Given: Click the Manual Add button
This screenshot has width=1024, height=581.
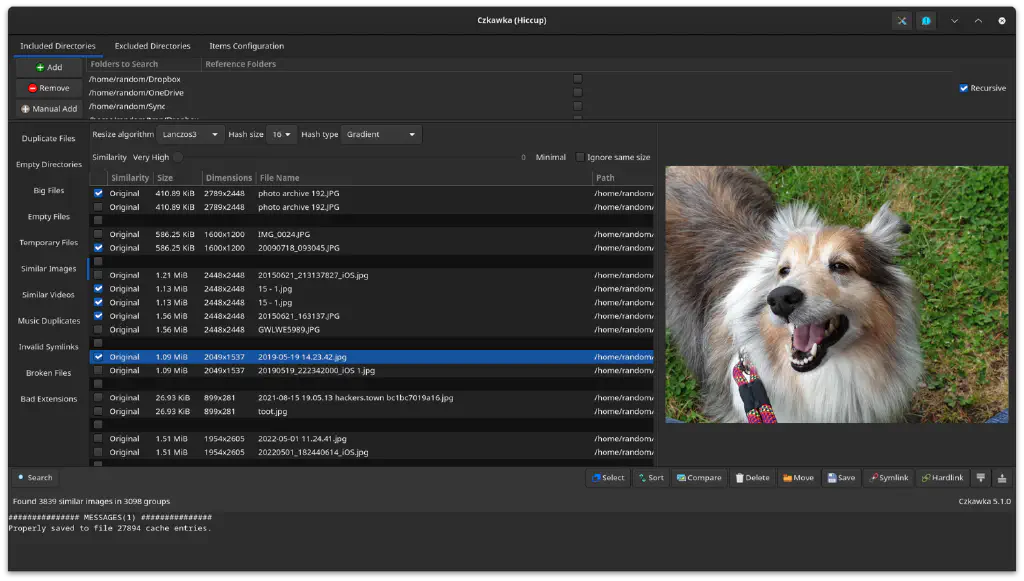Looking at the screenshot, I should (48, 109).
